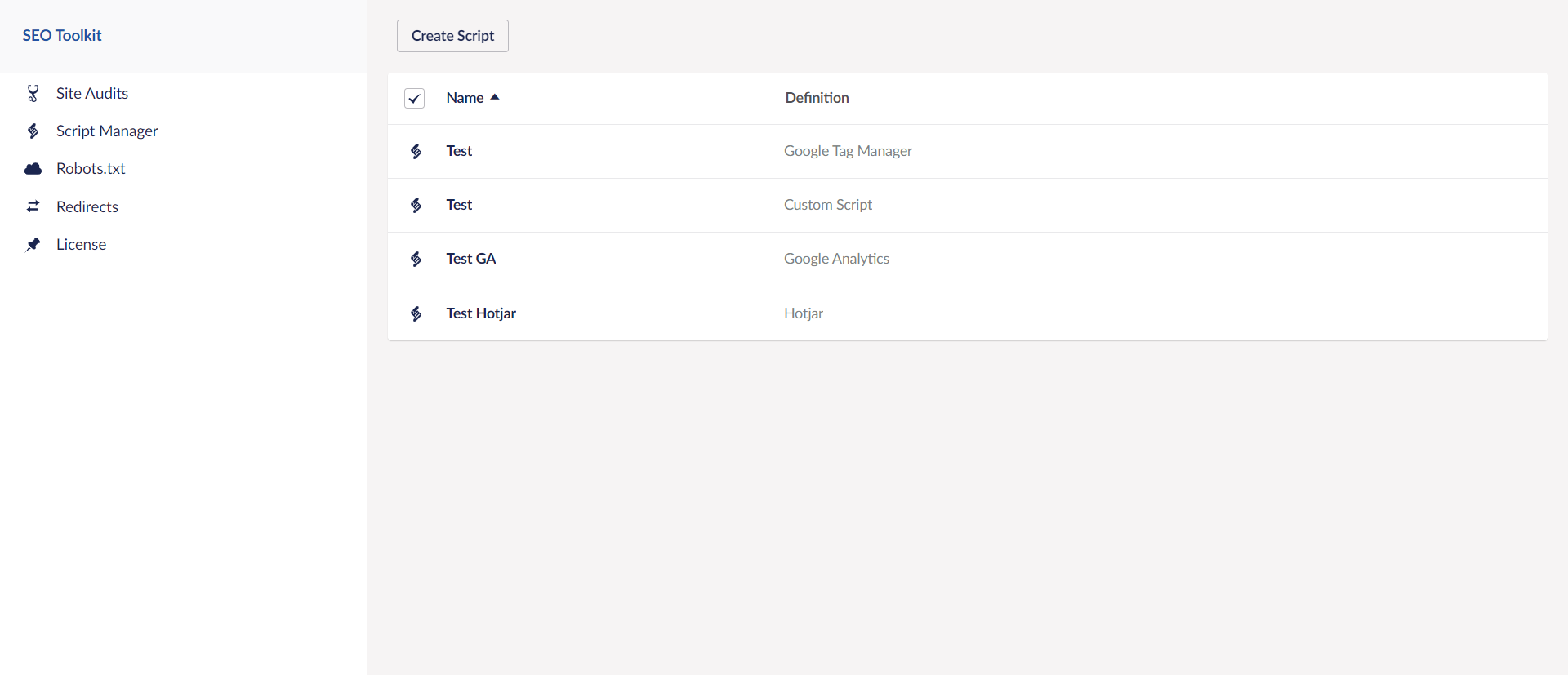
Task: Open the Redirects menu item
Action: pyautogui.click(x=87, y=206)
